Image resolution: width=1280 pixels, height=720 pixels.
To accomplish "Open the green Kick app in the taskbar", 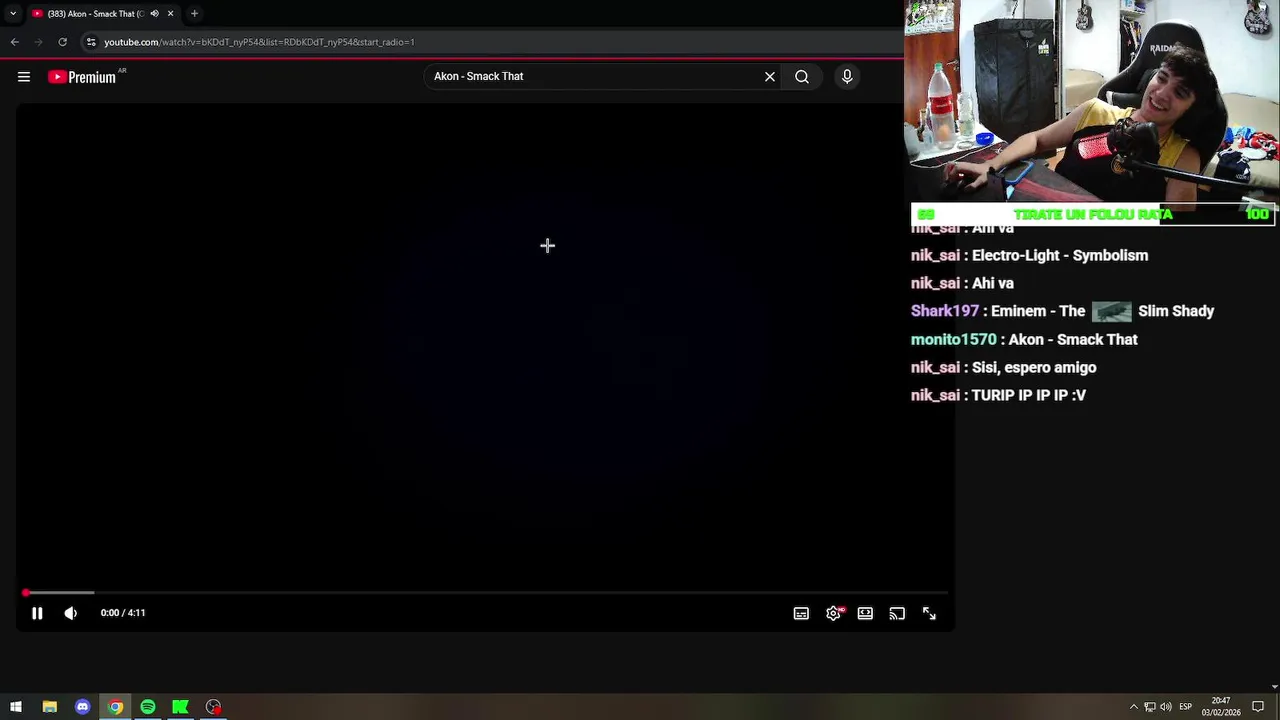I will 180,707.
